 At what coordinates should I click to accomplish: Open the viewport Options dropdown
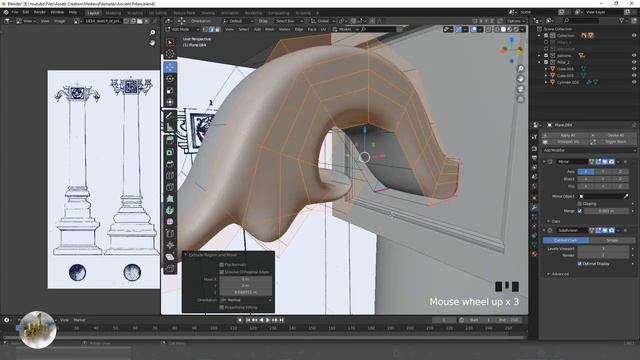point(516,21)
